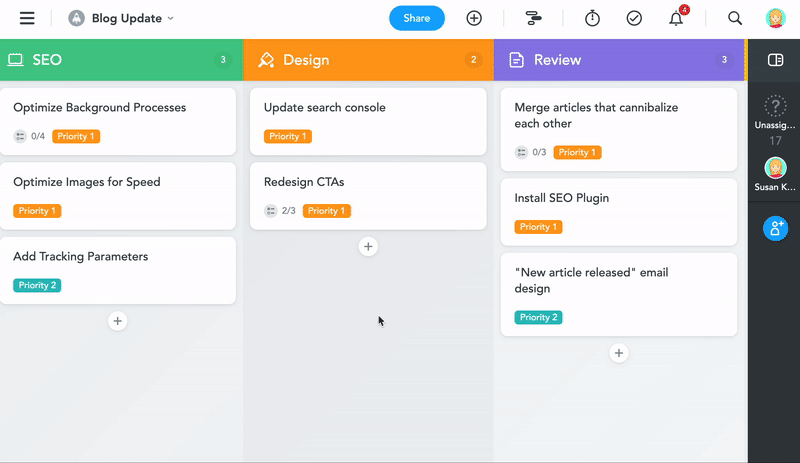The height and width of the screenshot is (463, 800).
Task: Open the user profile avatar in top bar
Action: coord(775,18)
